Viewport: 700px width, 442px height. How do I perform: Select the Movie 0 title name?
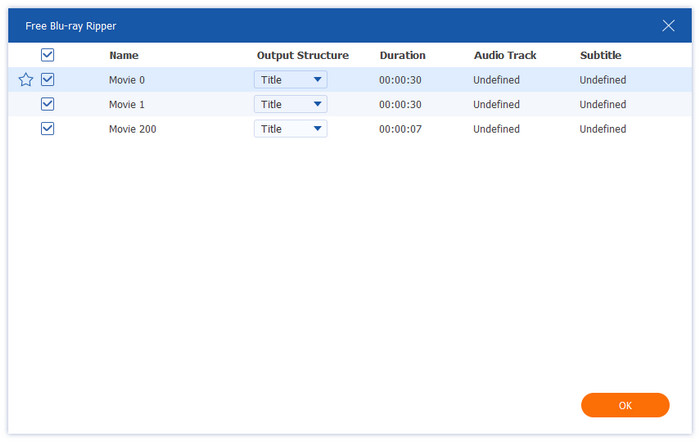127,80
